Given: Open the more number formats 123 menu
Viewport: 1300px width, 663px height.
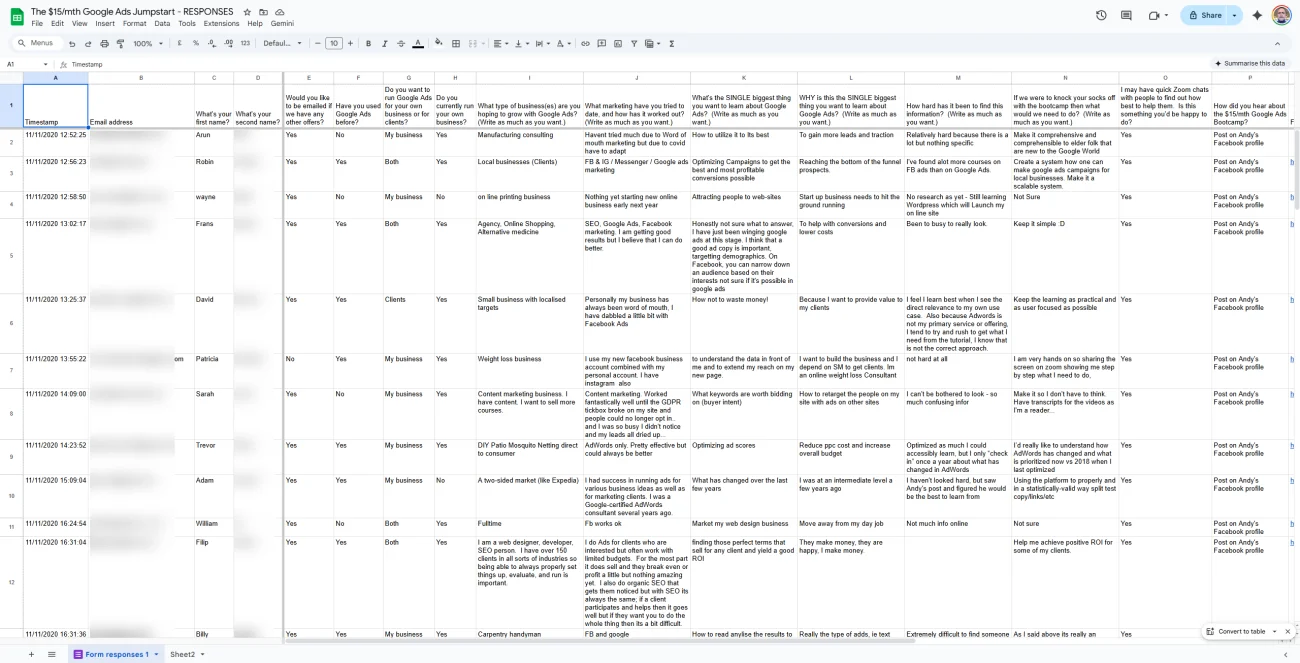Looking at the screenshot, I should tap(245, 44).
